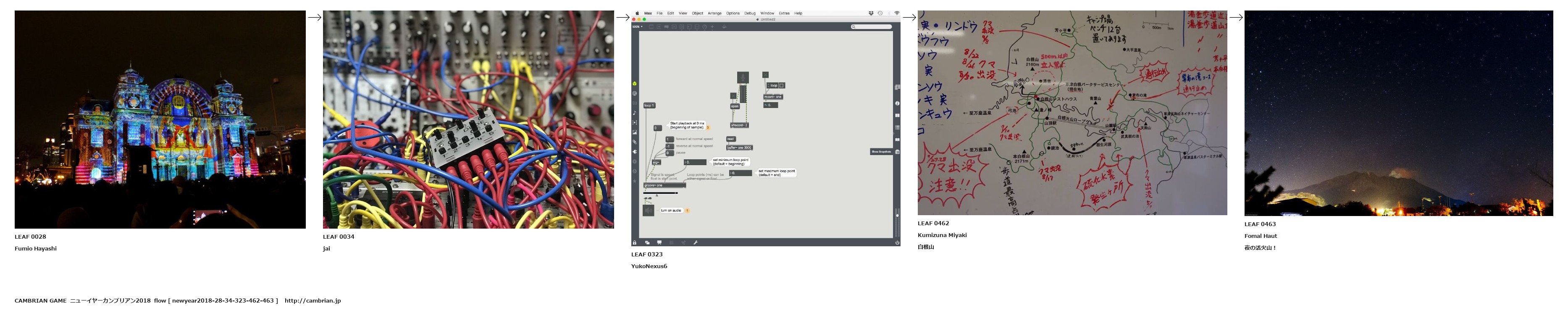This screenshot has height=311, width=1568.
Task: Click the lock icon in the bottom toolbar
Action: pos(635,242)
